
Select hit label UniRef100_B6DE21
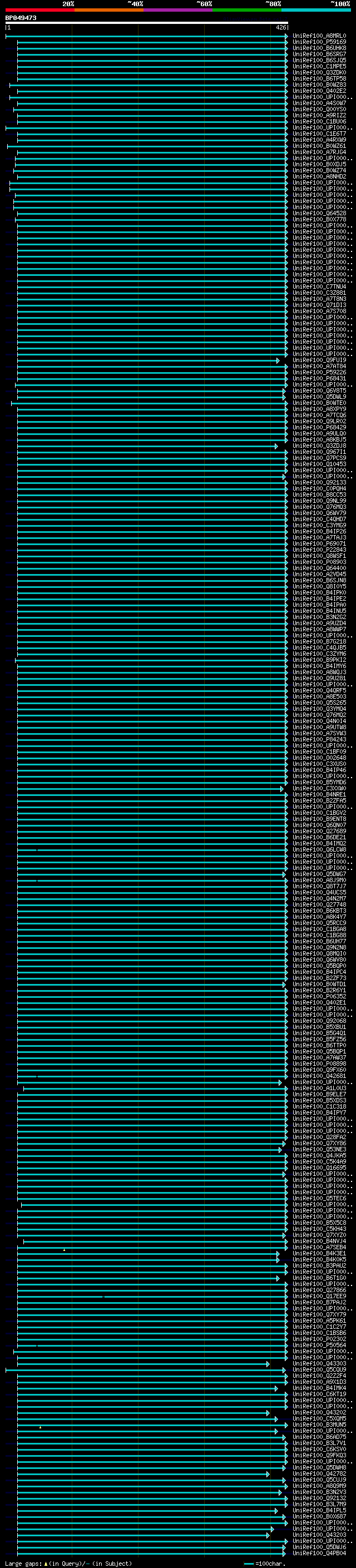(319, 837)
